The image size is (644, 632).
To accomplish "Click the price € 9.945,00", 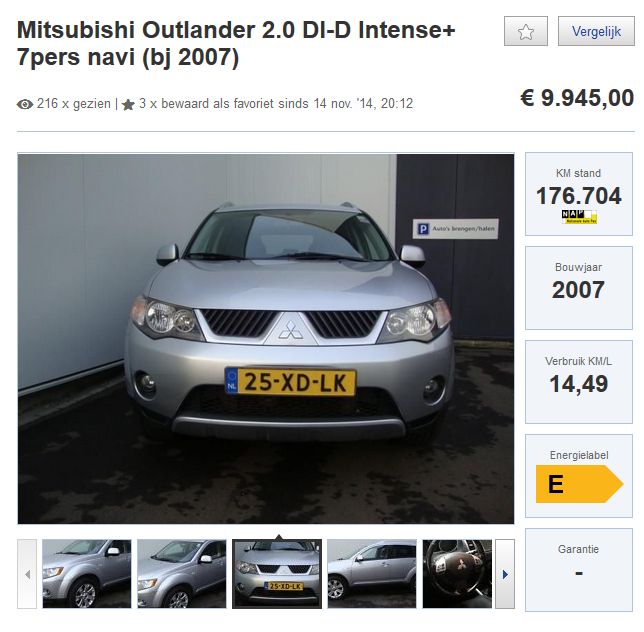I will 577,98.
